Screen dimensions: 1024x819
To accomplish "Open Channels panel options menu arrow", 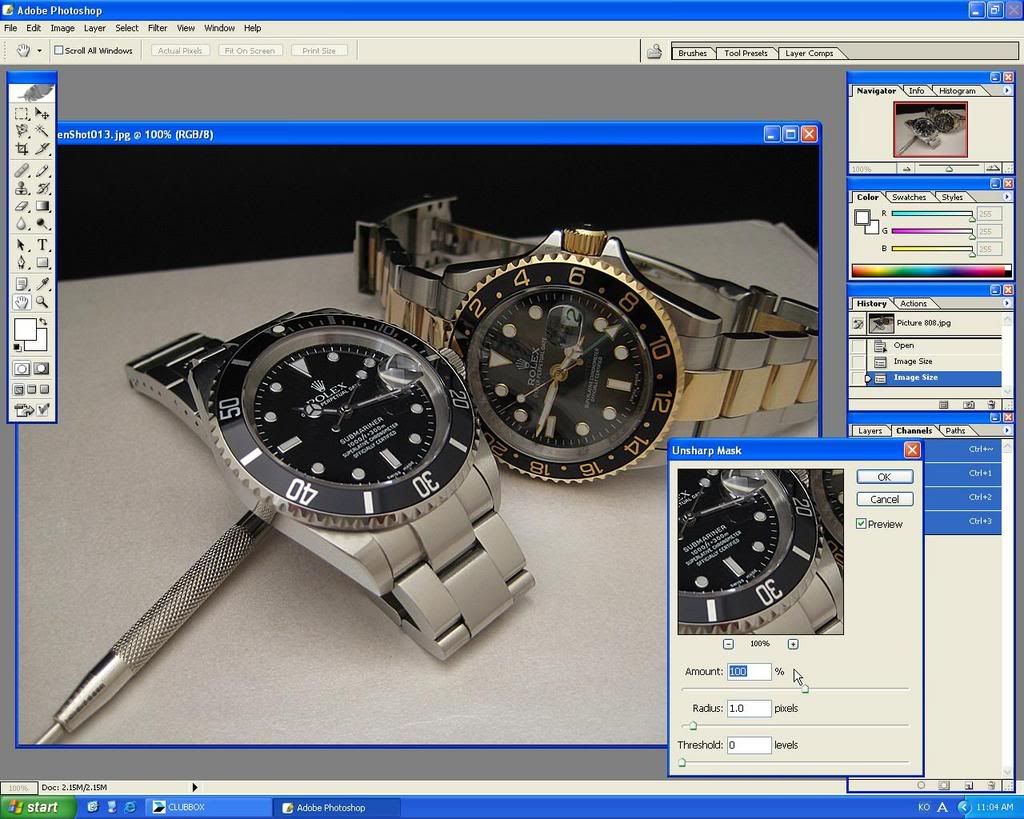I will pyautogui.click(x=1006, y=430).
